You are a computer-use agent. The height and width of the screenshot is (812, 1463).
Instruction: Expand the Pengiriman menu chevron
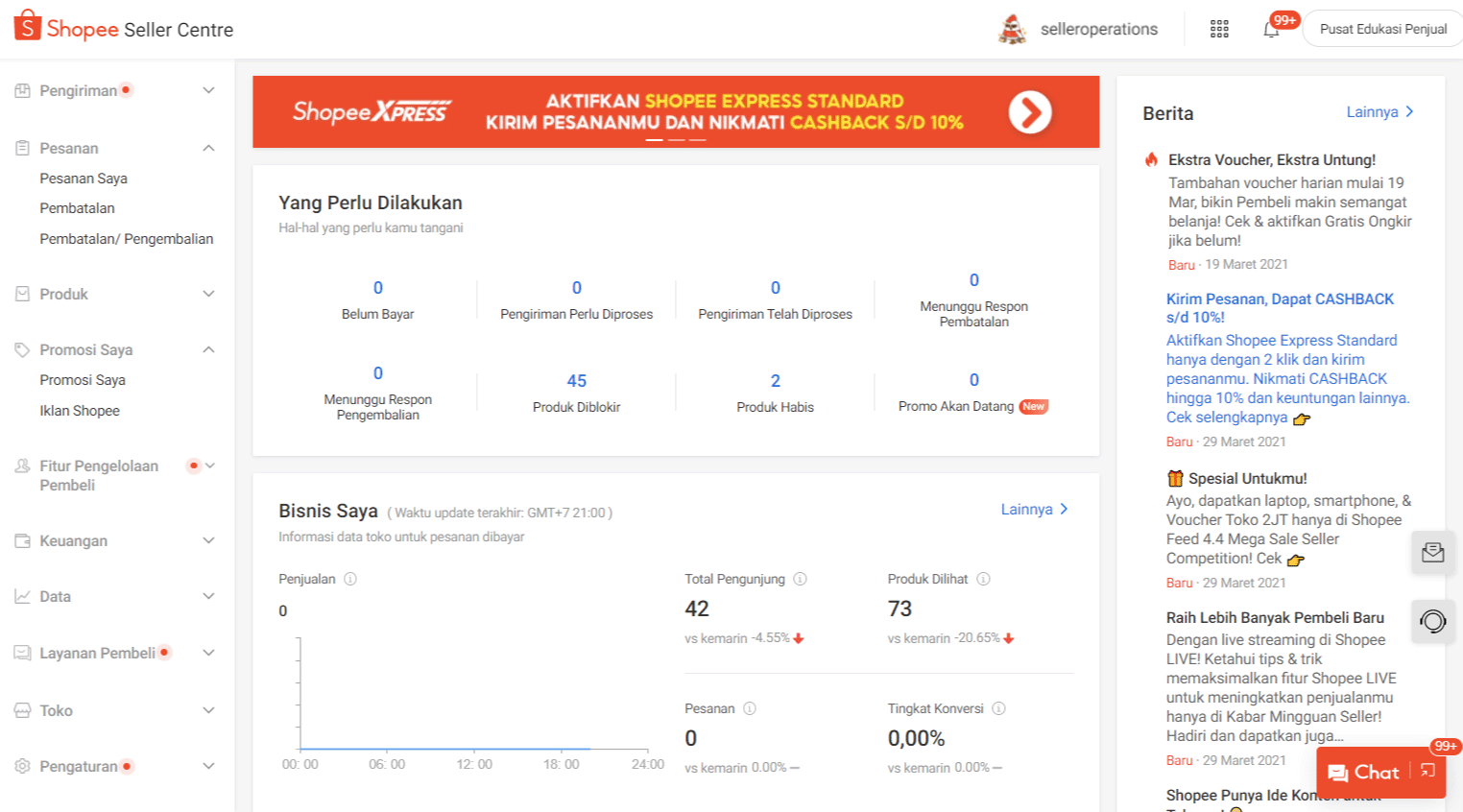coord(208,90)
